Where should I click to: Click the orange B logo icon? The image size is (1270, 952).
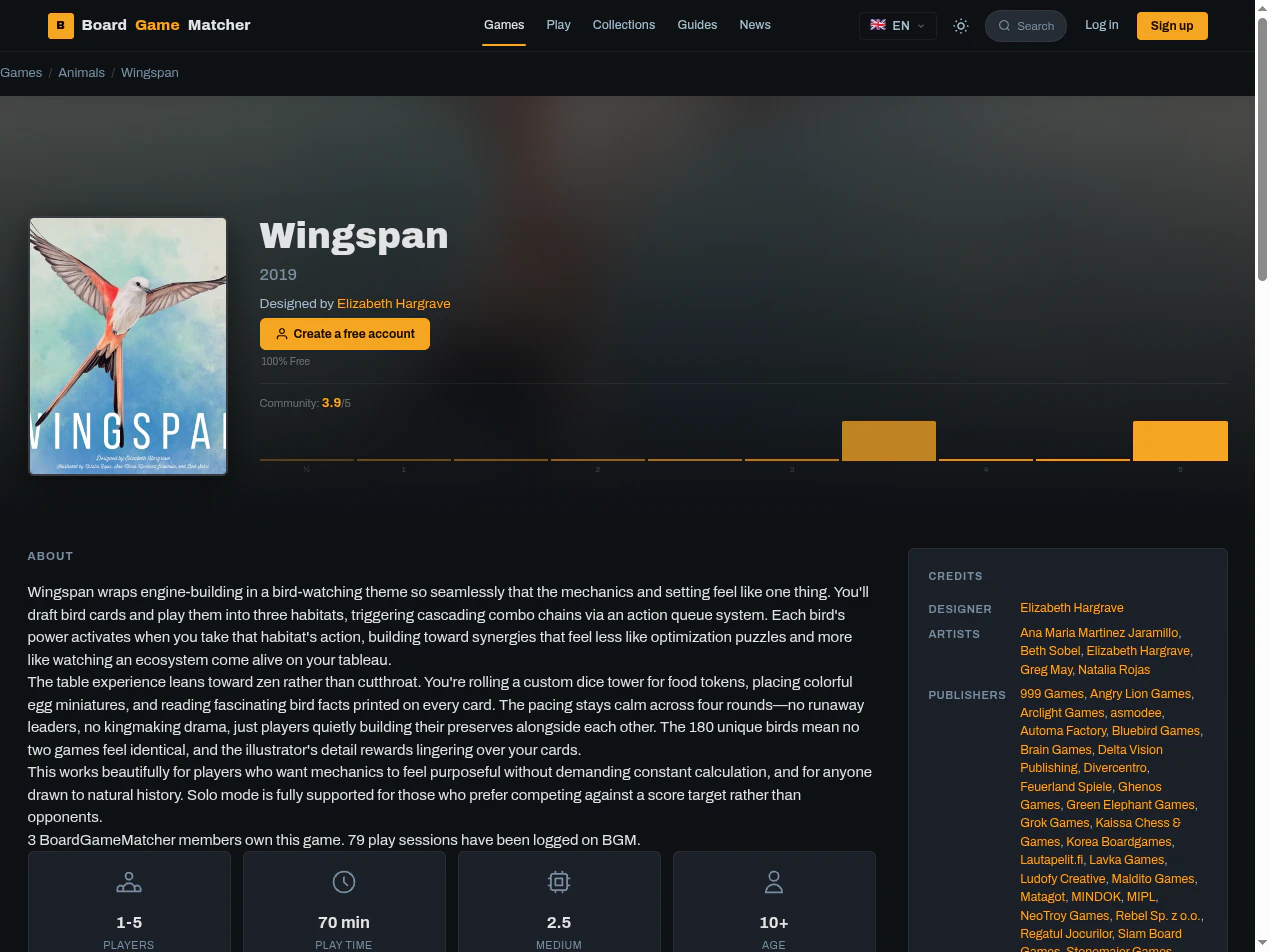(61, 26)
